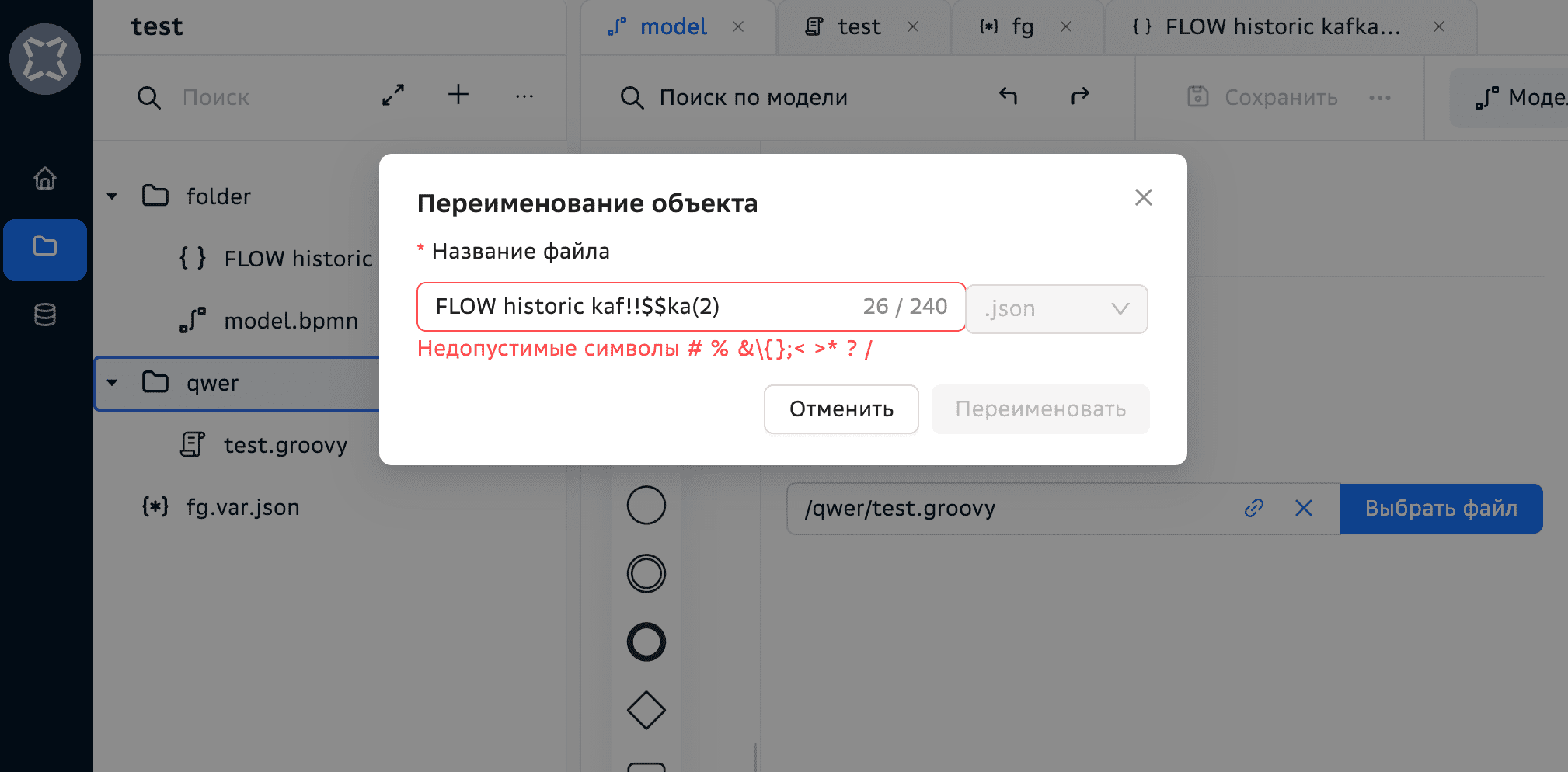The width and height of the screenshot is (1568, 772).
Task: Collapse the qwer folder node
Action: pos(113,383)
